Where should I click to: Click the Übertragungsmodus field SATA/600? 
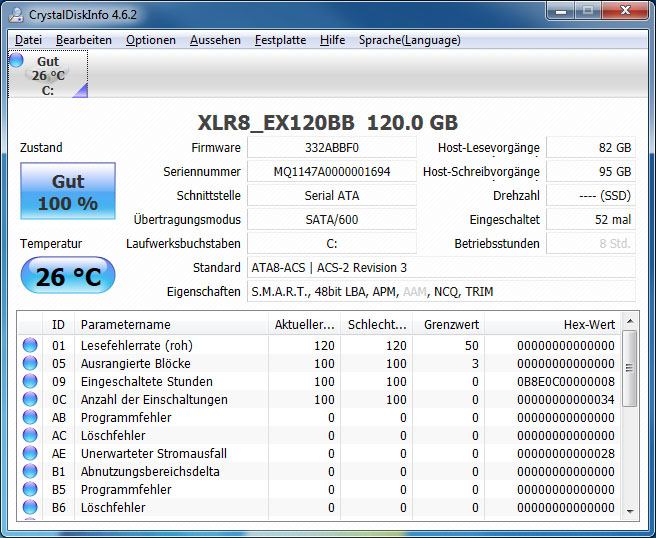tap(332, 219)
